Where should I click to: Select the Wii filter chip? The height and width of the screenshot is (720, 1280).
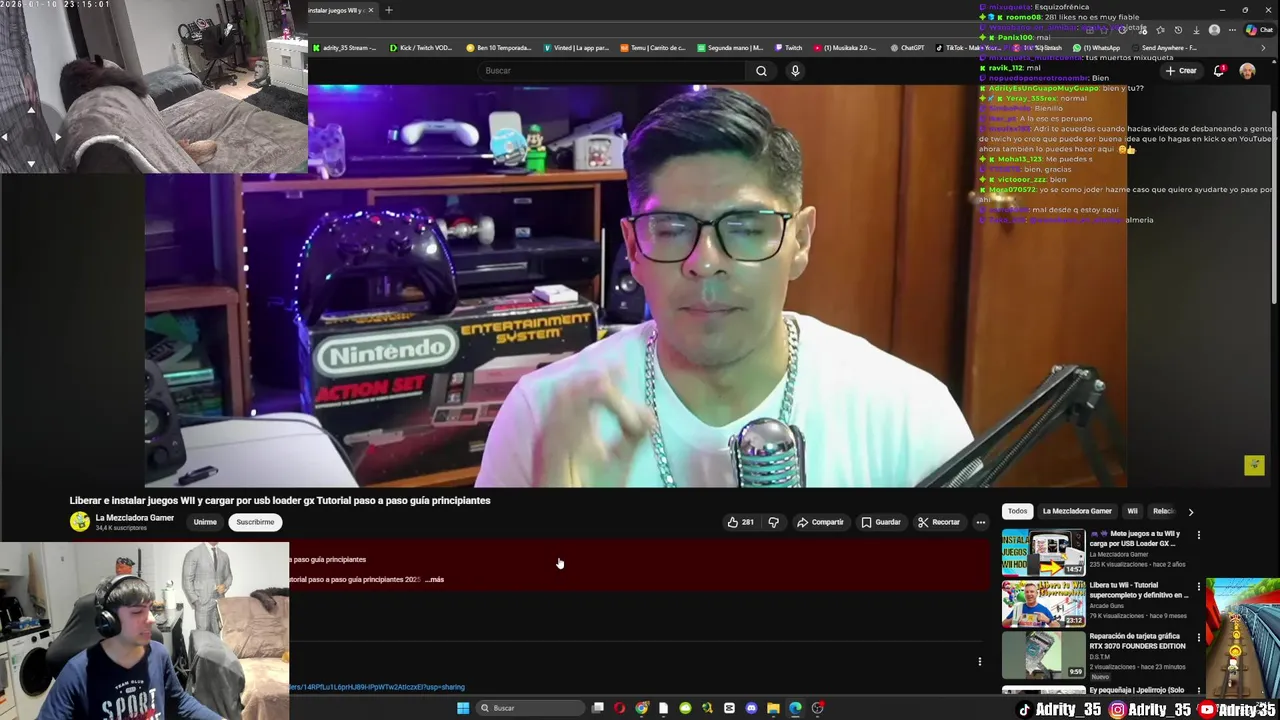1132,511
